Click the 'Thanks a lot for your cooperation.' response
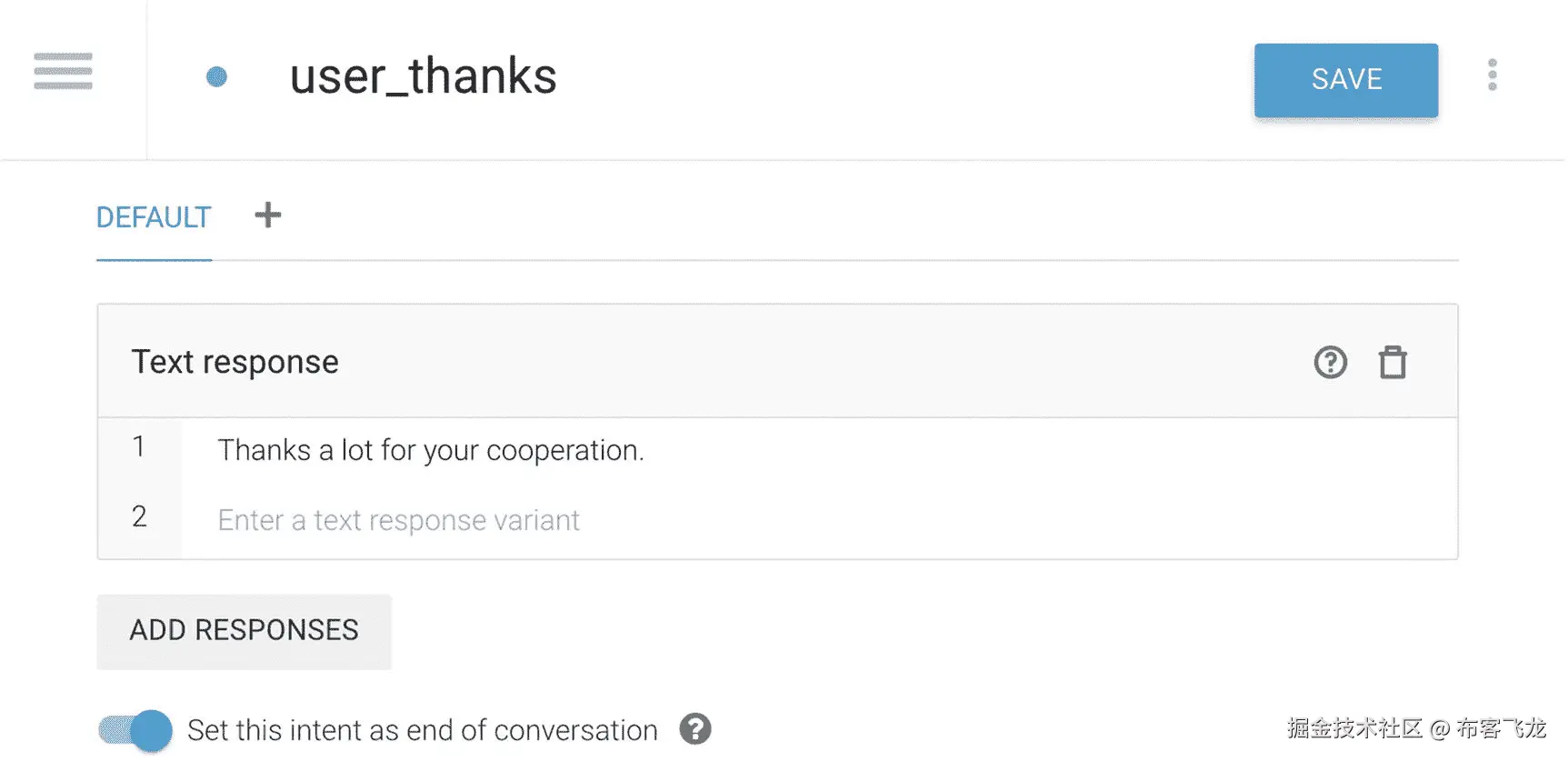This screenshot has width=1568, height=762. click(431, 450)
